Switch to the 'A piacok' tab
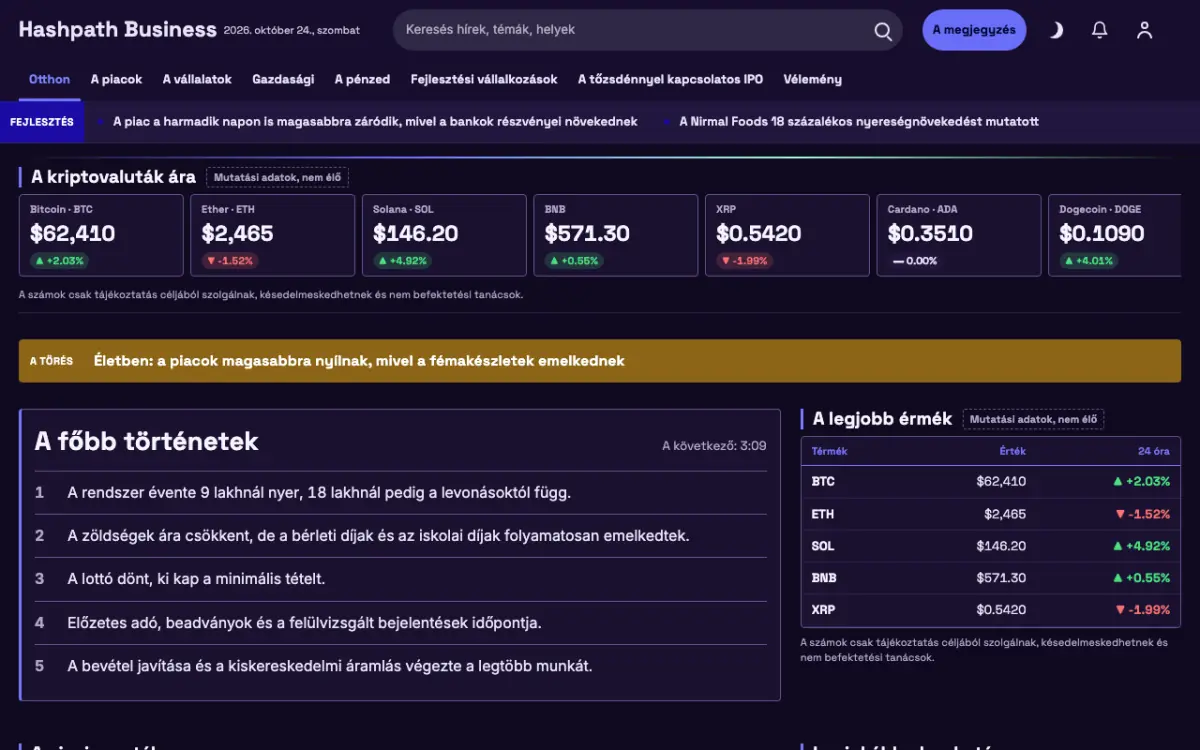Image resolution: width=1200 pixels, height=750 pixels. pyautogui.click(x=116, y=79)
